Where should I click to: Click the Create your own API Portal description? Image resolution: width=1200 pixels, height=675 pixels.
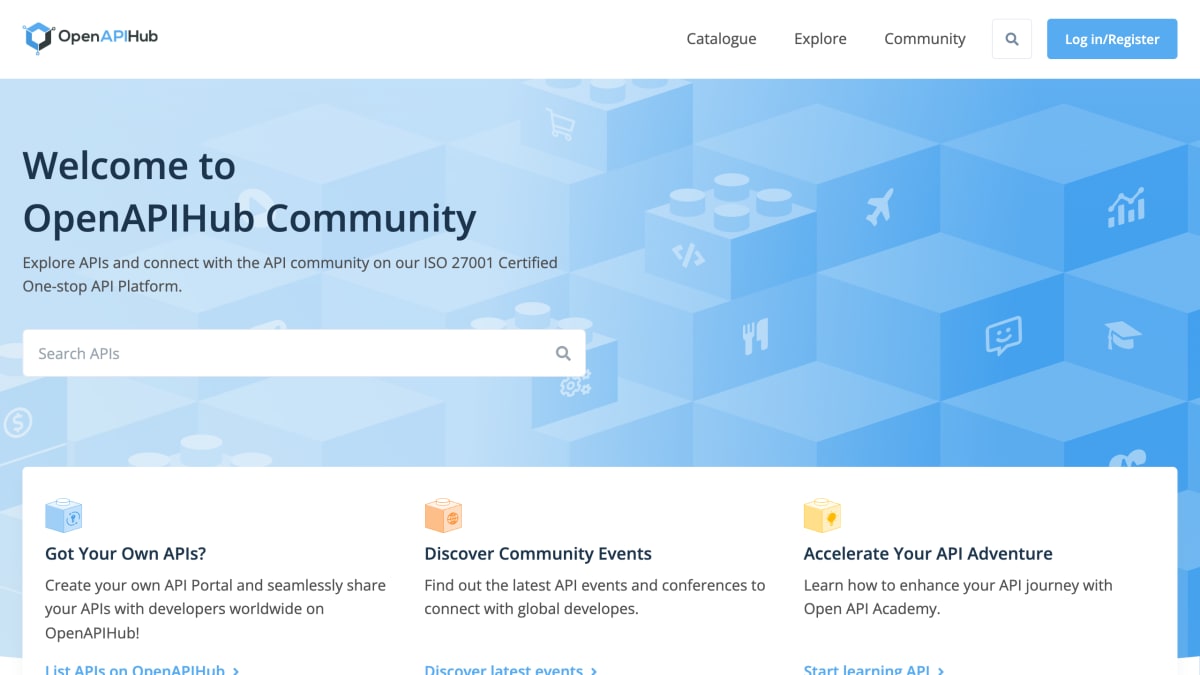tap(215, 609)
